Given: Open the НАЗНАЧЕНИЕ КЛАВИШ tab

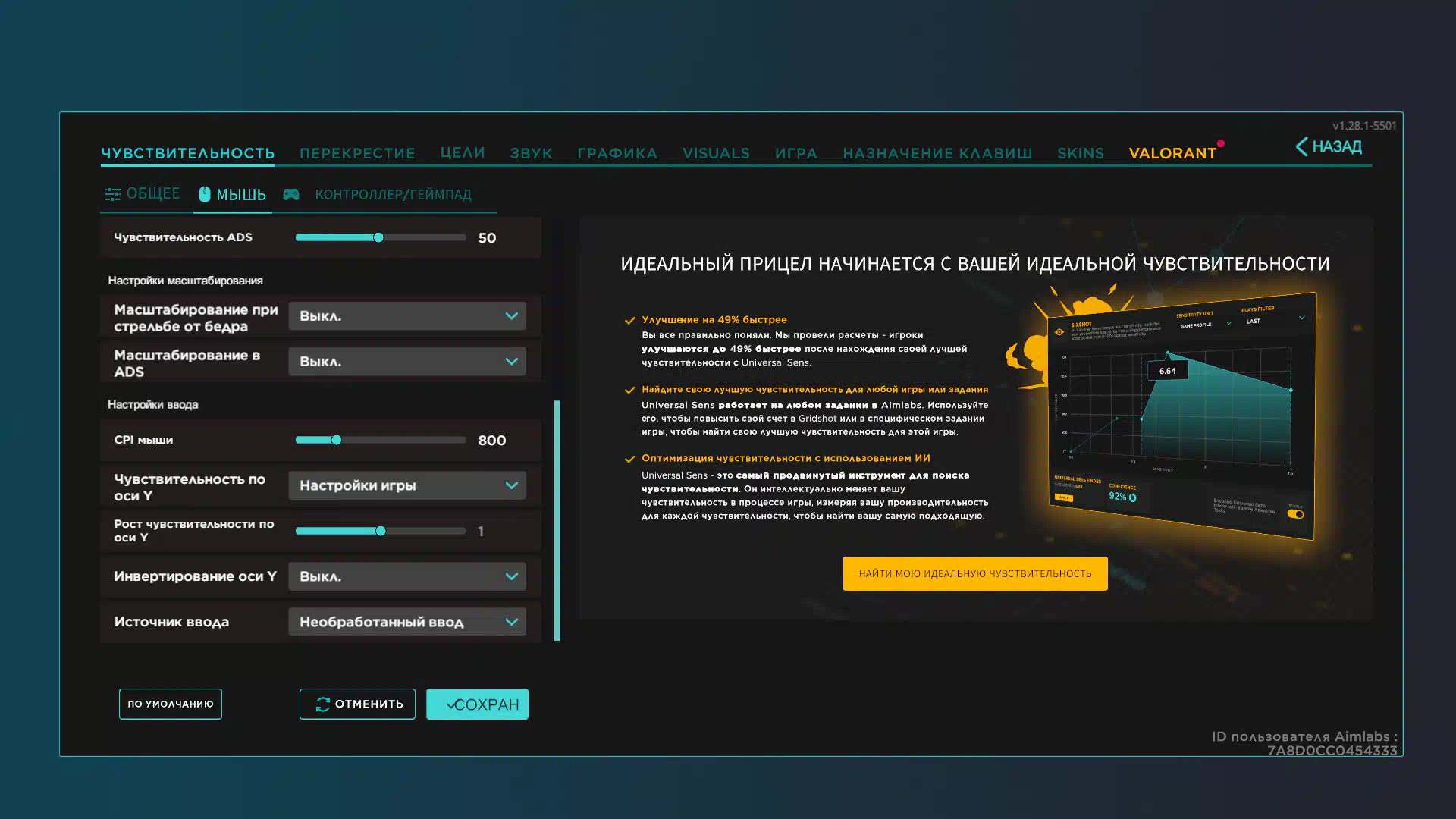Looking at the screenshot, I should point(937,153).
